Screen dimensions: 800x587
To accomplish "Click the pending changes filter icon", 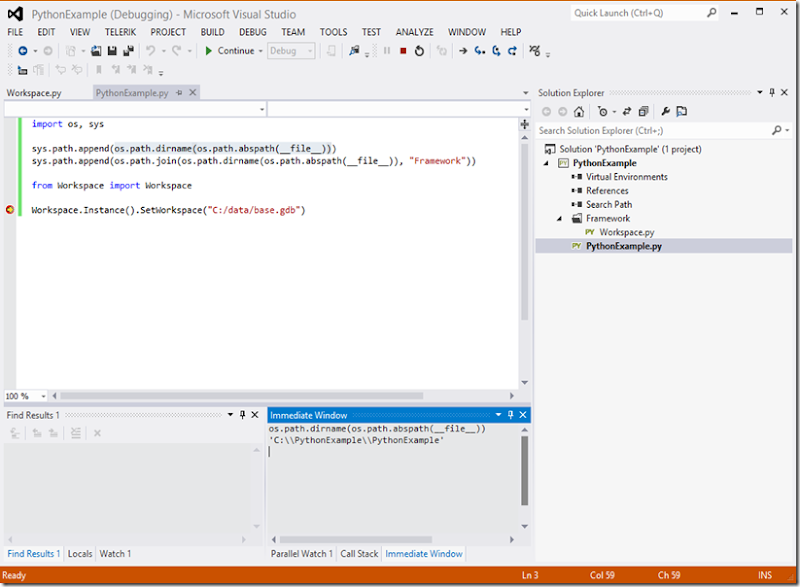I will (603, 111).
